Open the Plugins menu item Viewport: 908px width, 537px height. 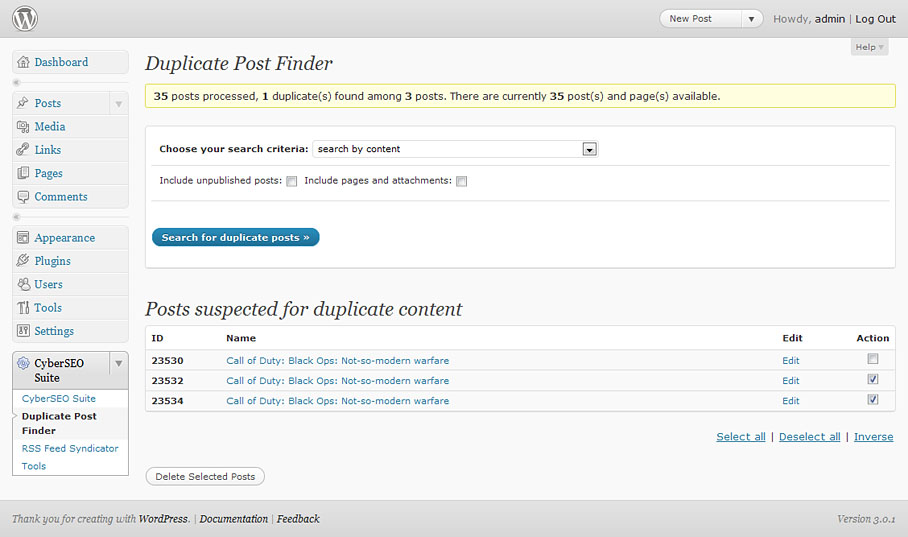(52, 261)
